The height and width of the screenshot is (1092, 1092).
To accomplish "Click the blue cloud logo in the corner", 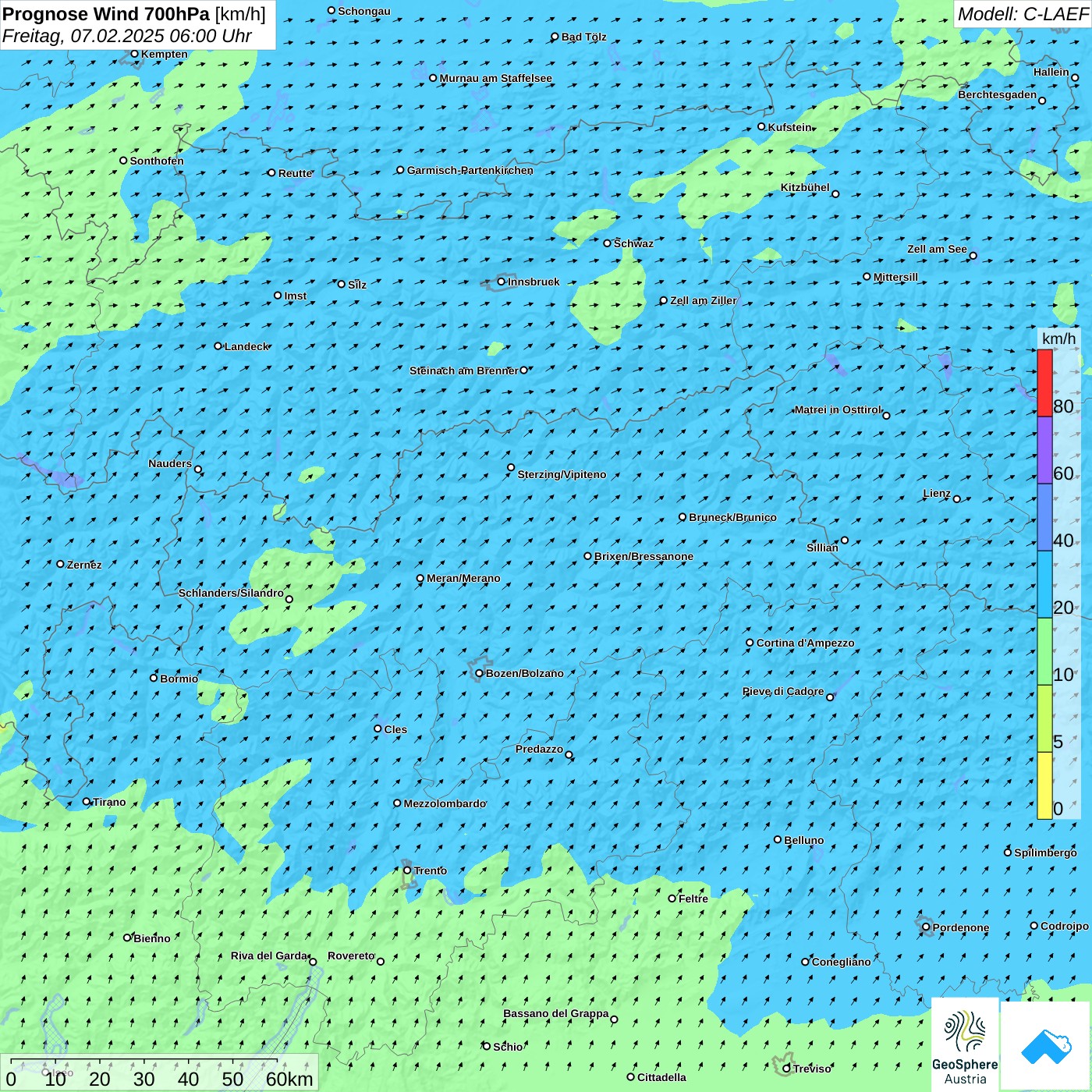I will tap(1046, 1046).
